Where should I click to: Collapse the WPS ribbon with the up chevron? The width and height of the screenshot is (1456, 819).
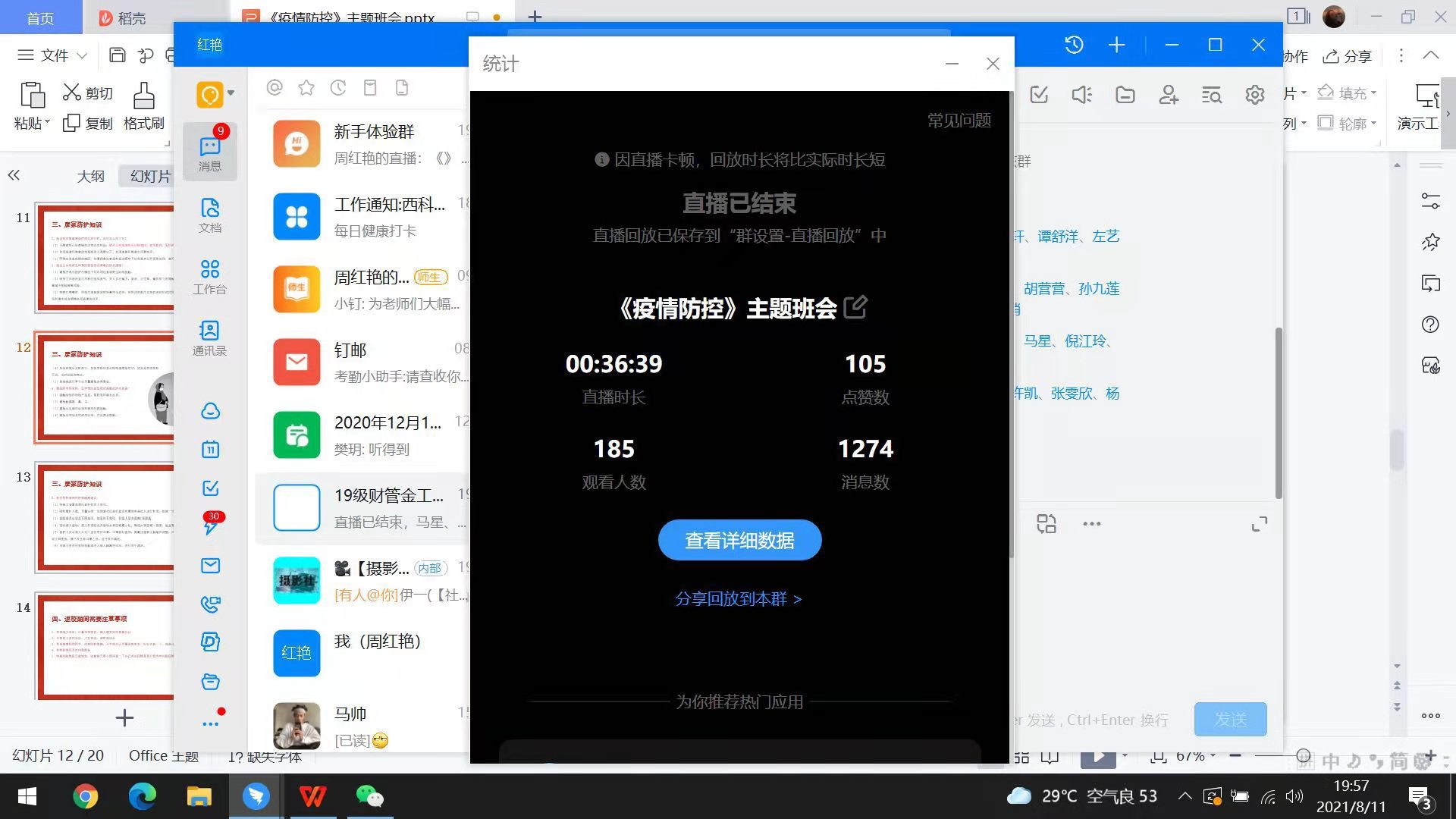pyautogui.click(x=1430, y=55)
